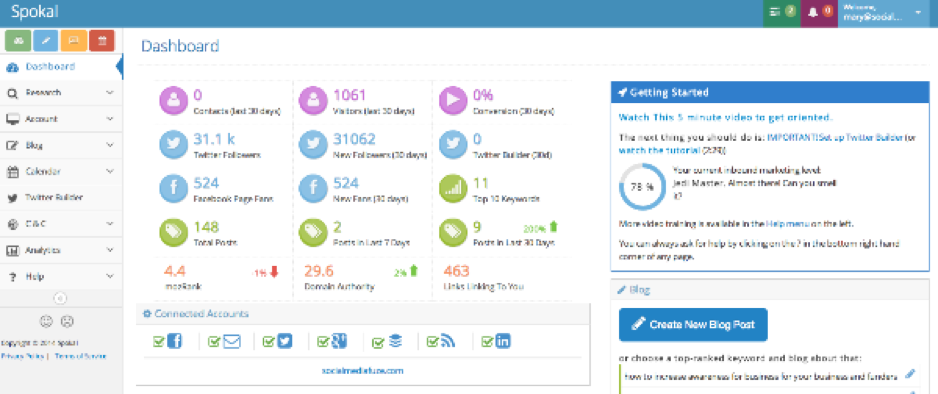This screenshot has width=938, height=394.
Task: Toggle the LinkedIn connected account checkbox
Action: (x=488, y=342)
